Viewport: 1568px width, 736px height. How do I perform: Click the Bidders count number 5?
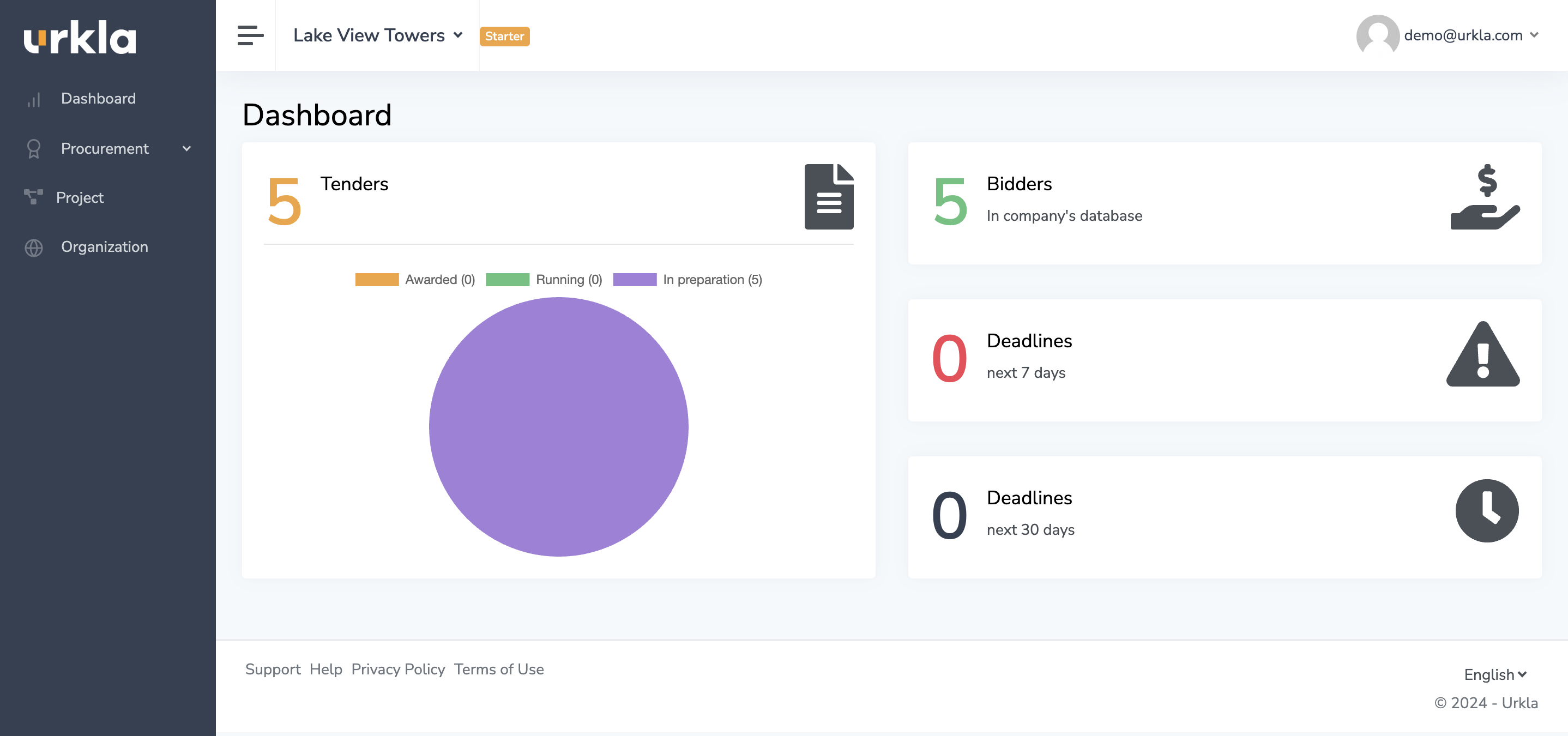click(x=950, y=202)
